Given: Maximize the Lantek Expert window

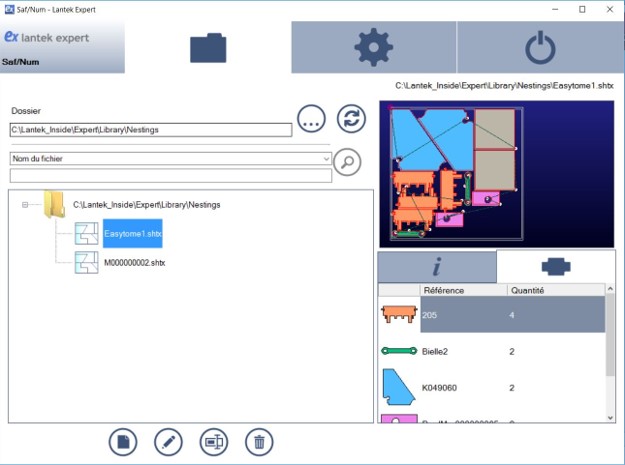Looking at the screenshot, I should 582,10.
